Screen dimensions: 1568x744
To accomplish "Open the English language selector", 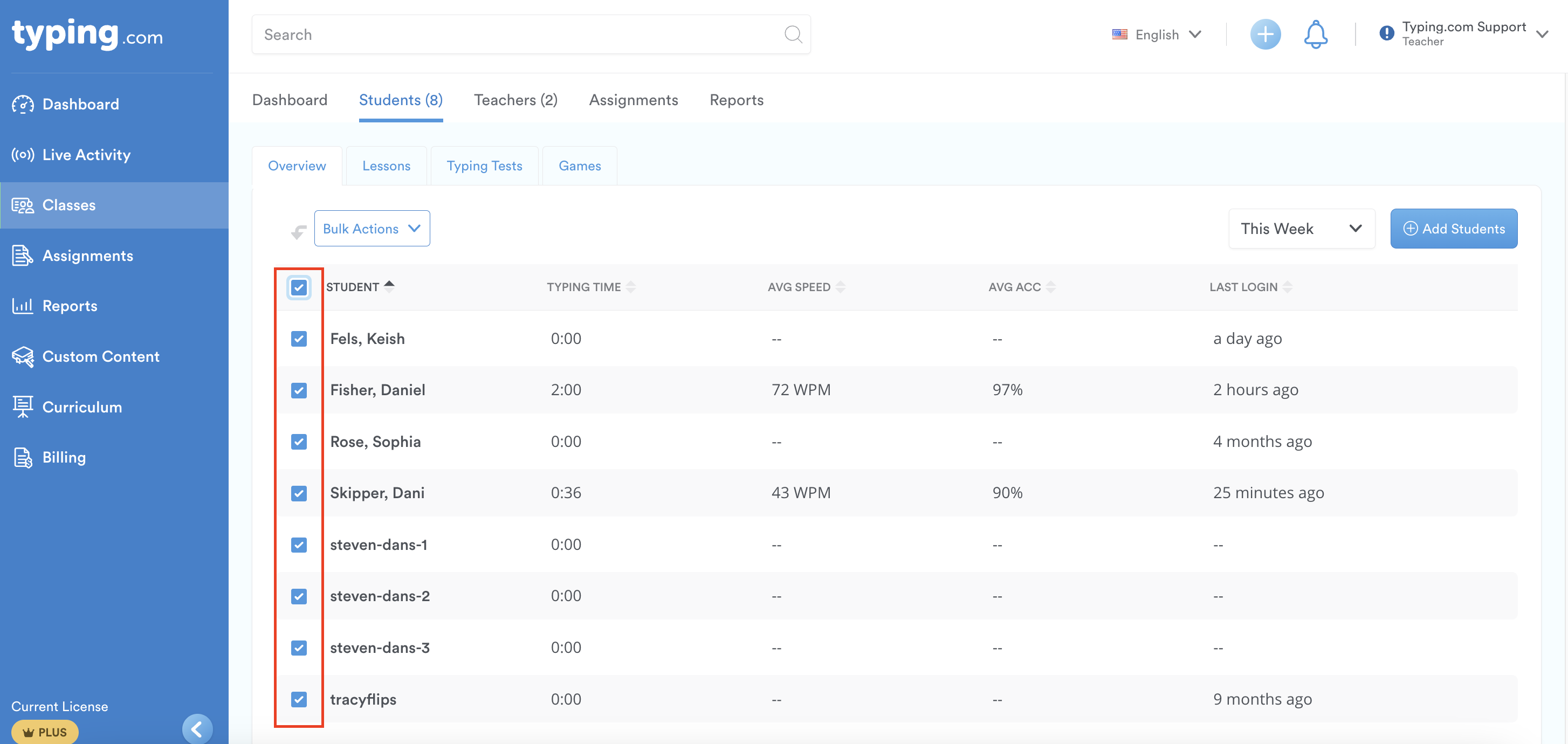I will click(1156, 35).
